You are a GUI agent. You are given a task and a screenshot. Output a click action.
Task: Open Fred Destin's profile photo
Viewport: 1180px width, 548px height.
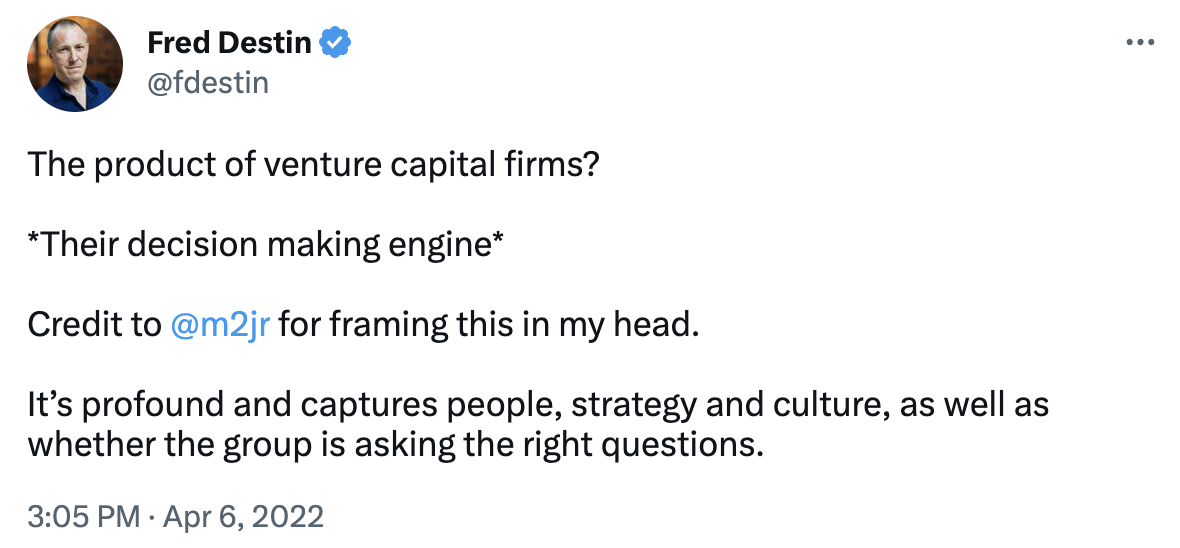pyautogui.click(x=69, y=63)
